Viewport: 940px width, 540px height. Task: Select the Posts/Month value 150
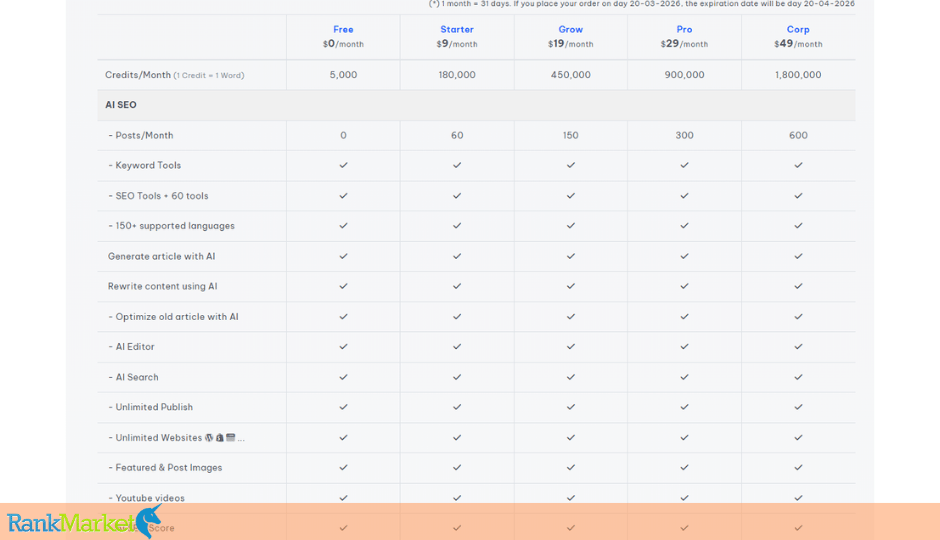point(571,135)
